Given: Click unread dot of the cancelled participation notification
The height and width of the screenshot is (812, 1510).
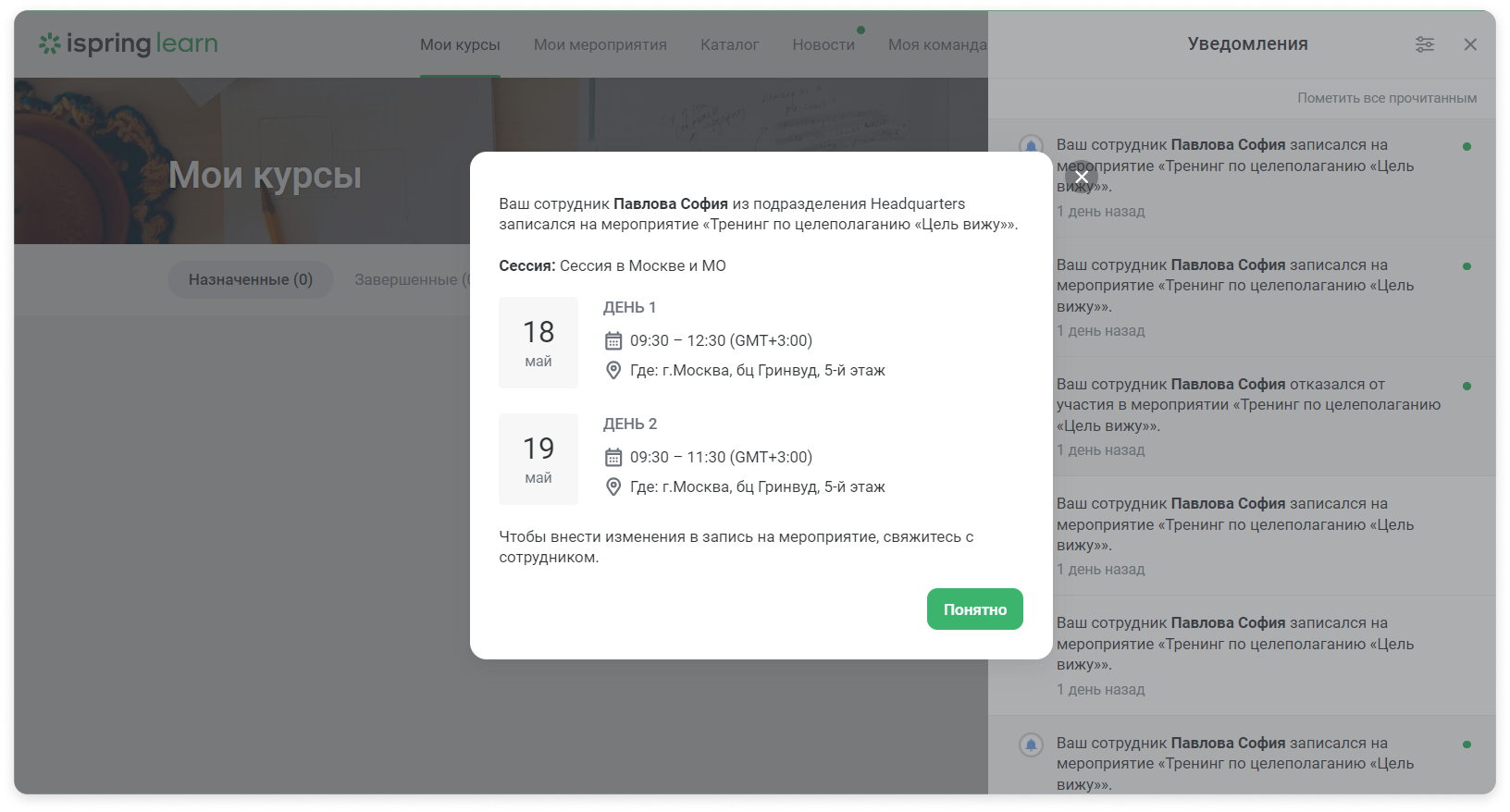Looking at the screenshot, I should pos(1467,386).
